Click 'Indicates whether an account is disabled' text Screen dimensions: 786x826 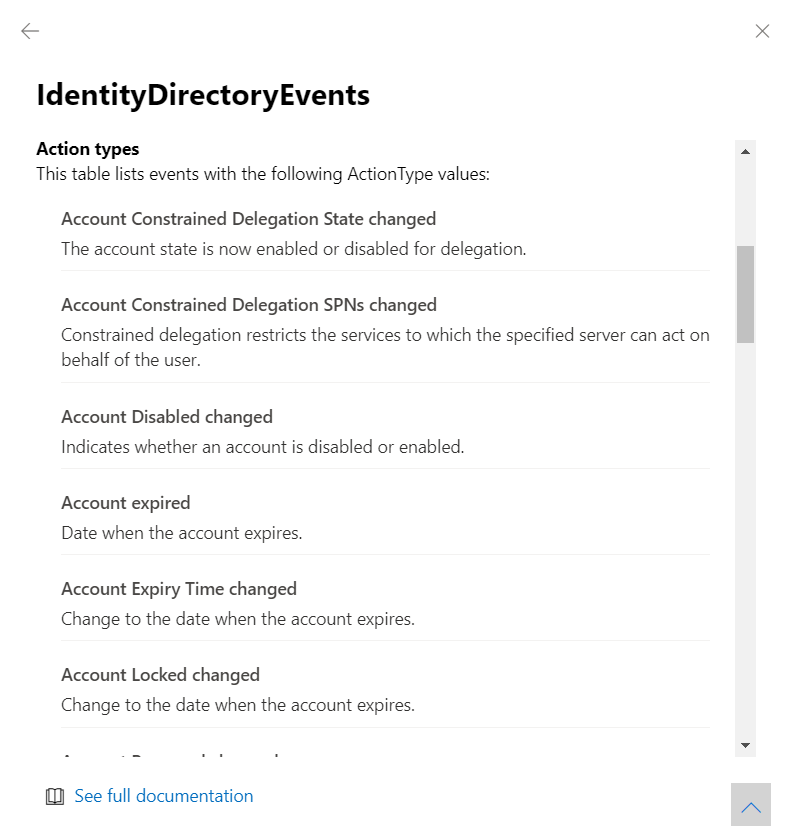click(262, 447)
